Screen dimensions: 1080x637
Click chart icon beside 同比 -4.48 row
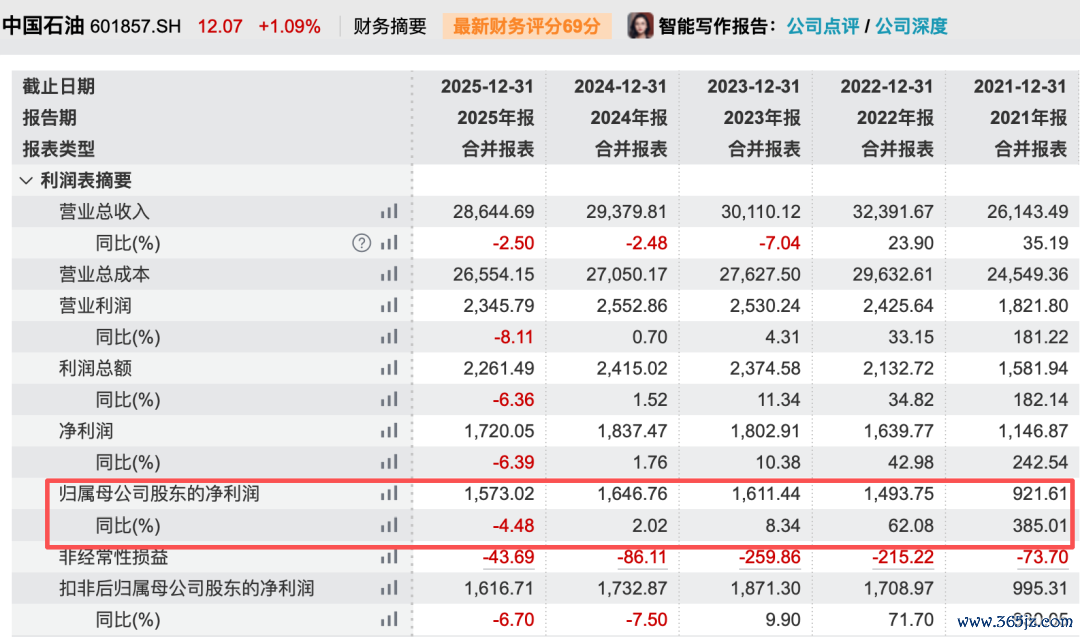point(389,525)
